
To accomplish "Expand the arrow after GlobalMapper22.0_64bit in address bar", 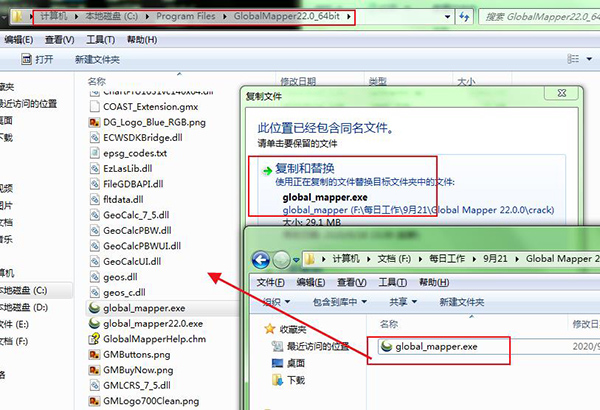I will (349, 16).
